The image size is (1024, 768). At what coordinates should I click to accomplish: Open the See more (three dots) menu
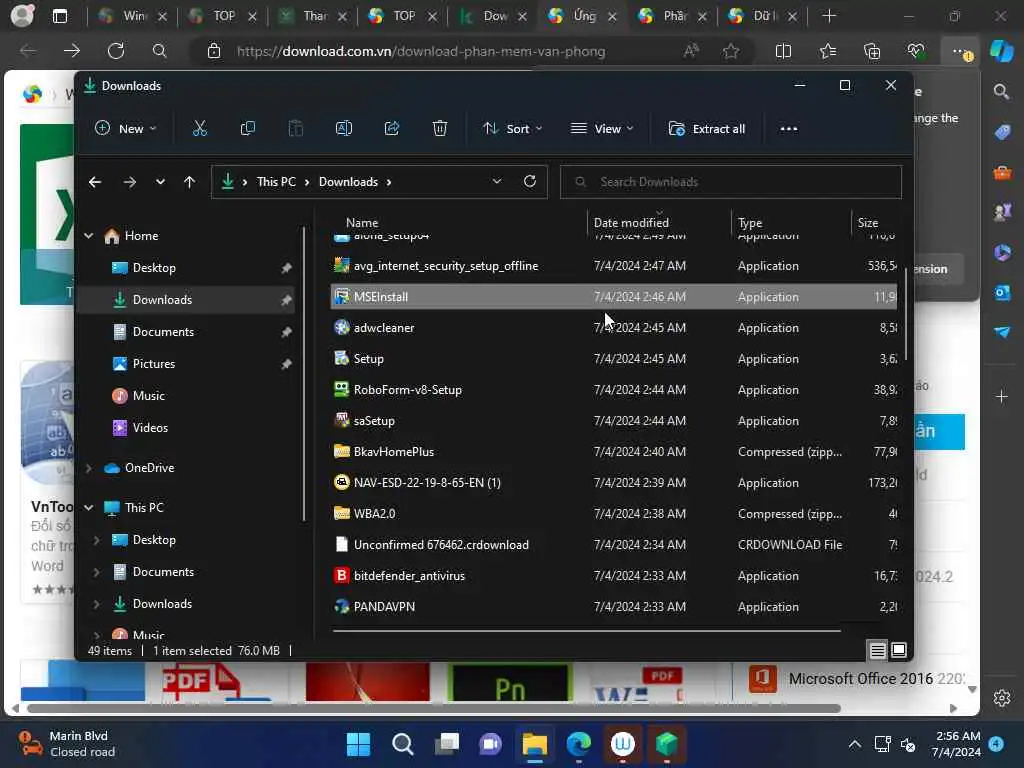[x=788, y=129]
